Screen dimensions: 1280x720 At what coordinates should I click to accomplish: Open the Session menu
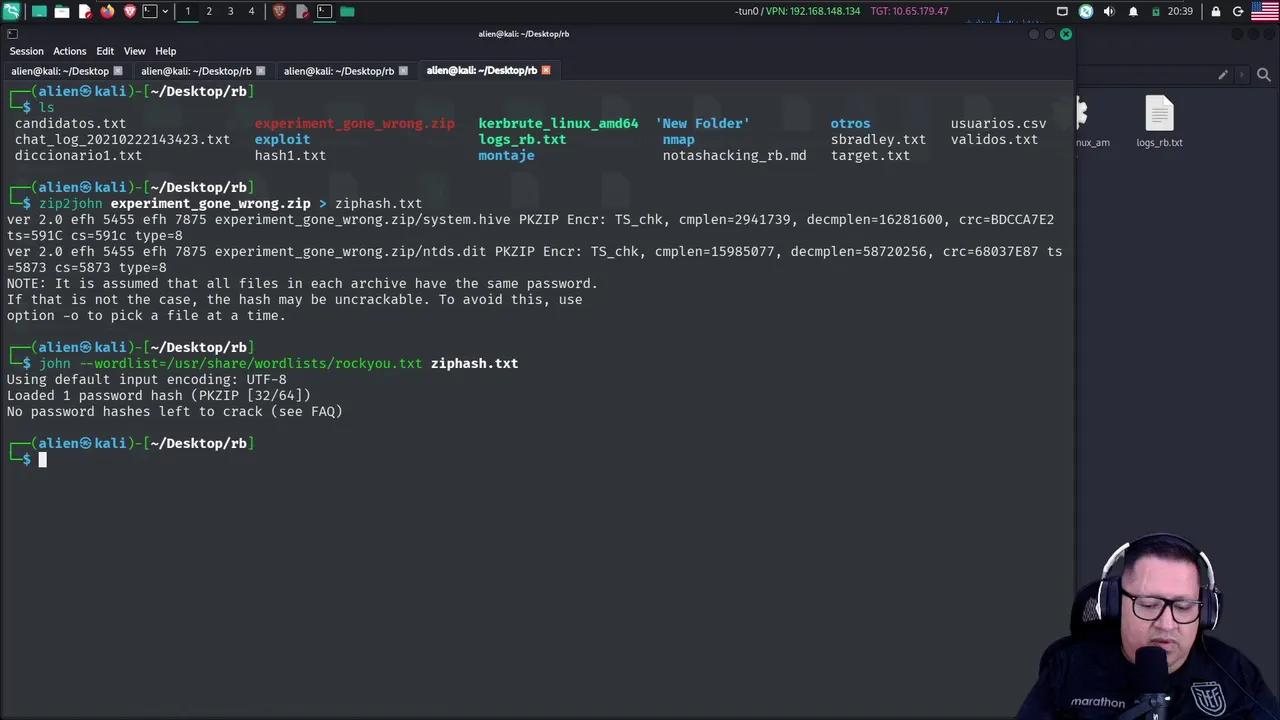(x=26, y=51)
